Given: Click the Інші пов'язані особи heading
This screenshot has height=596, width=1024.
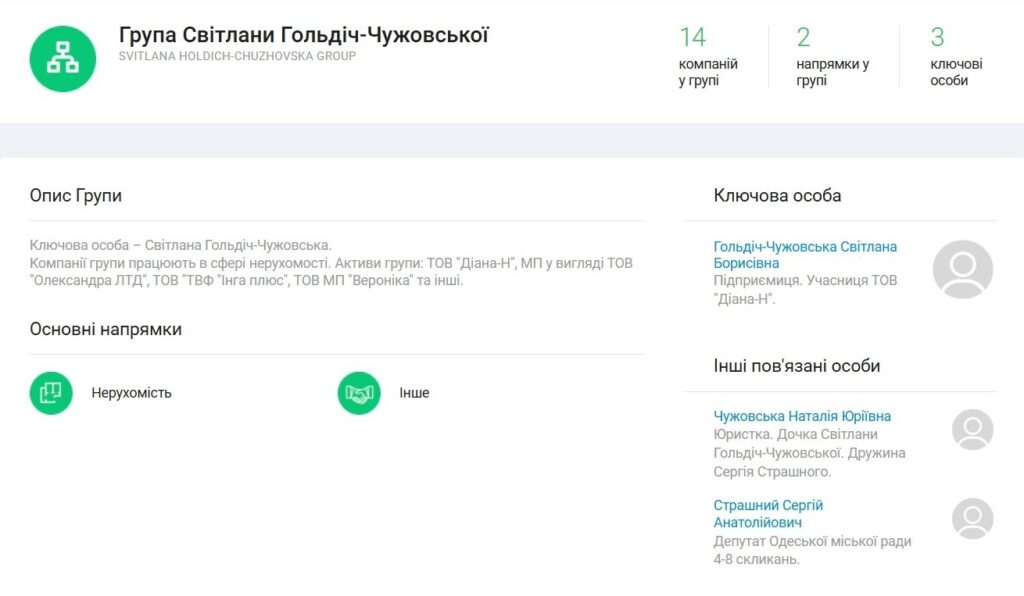Looking at the screenshot, I should coord(797,366).
